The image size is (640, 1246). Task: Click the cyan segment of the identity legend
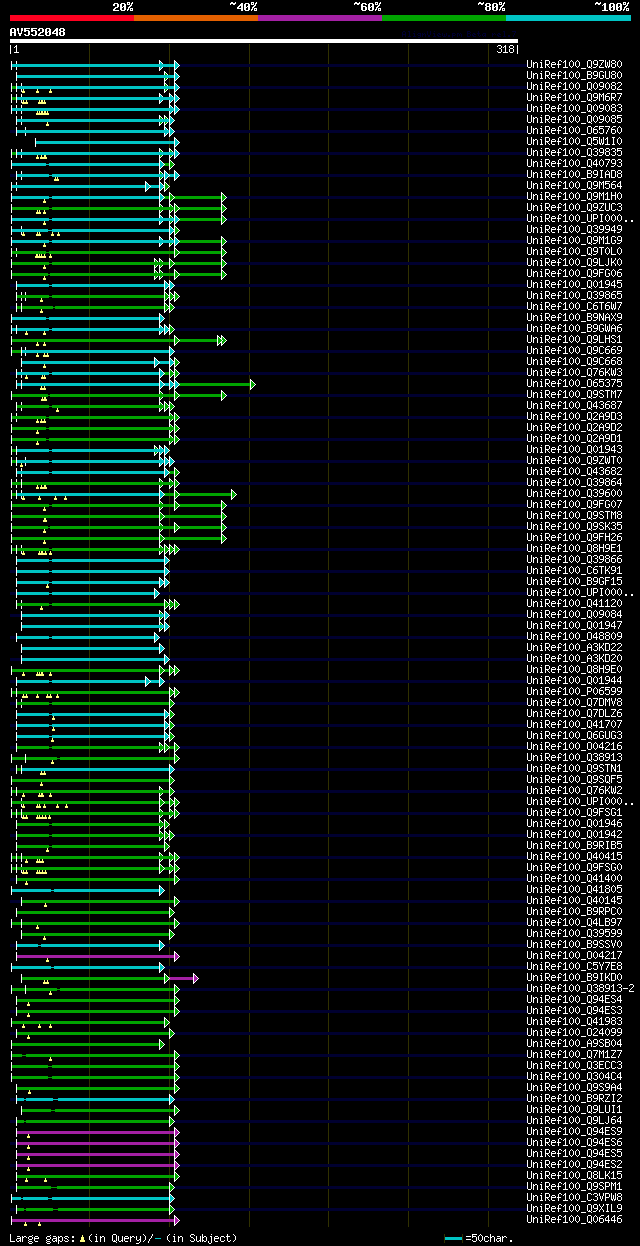[568, 17]
